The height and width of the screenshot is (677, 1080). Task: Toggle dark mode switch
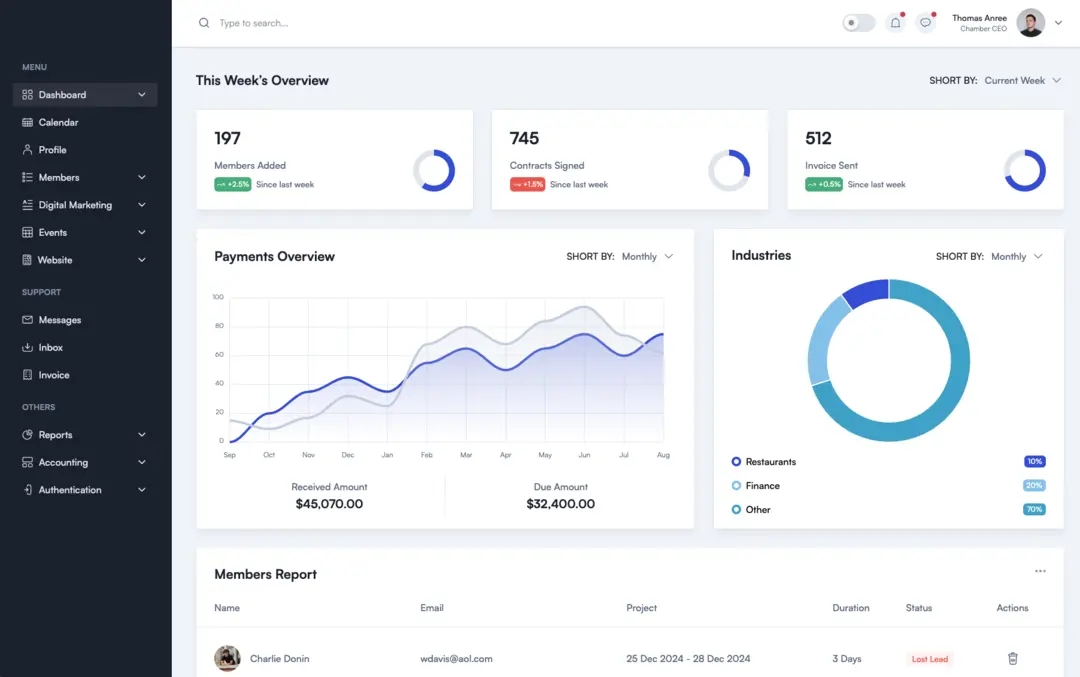click(857, 22)
